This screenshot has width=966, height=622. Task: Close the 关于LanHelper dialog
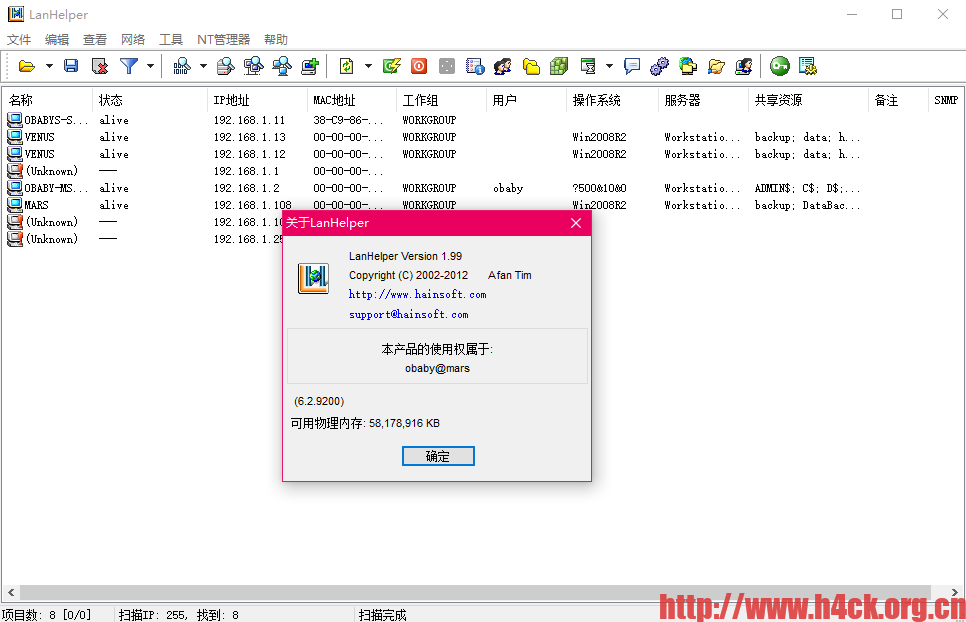click(x=576, y=223)
